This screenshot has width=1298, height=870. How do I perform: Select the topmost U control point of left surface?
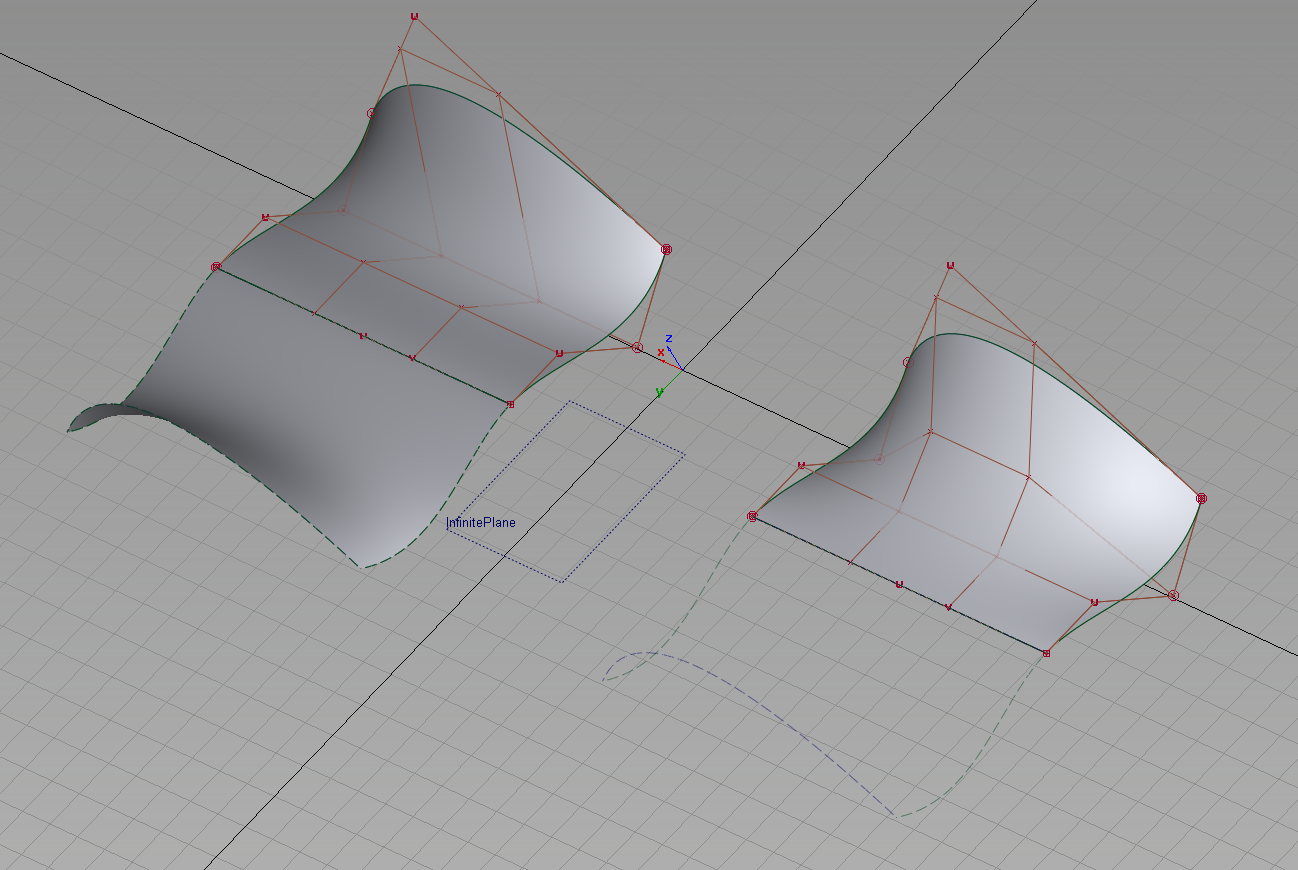coord(415,17)
